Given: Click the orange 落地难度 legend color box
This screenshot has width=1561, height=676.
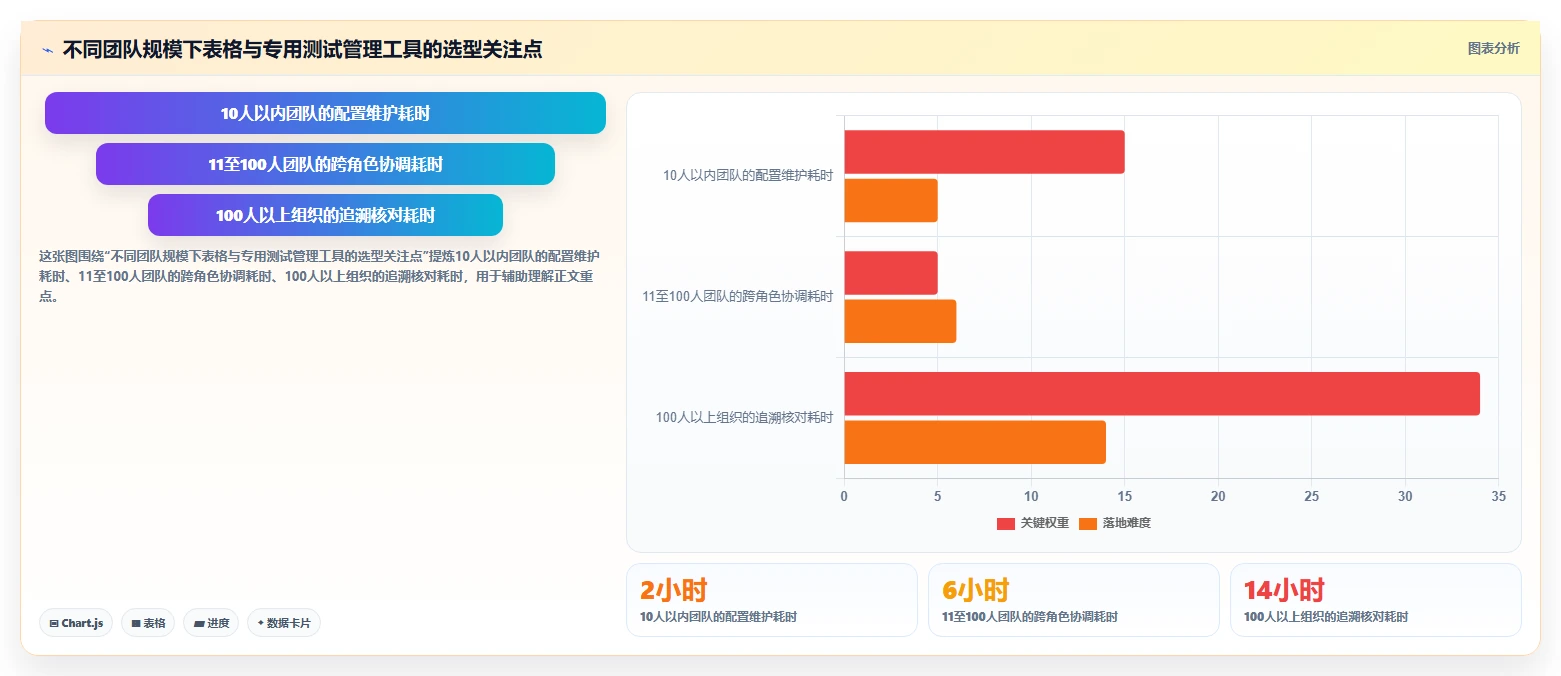Looking at the screenshot, I should 1088,524.
